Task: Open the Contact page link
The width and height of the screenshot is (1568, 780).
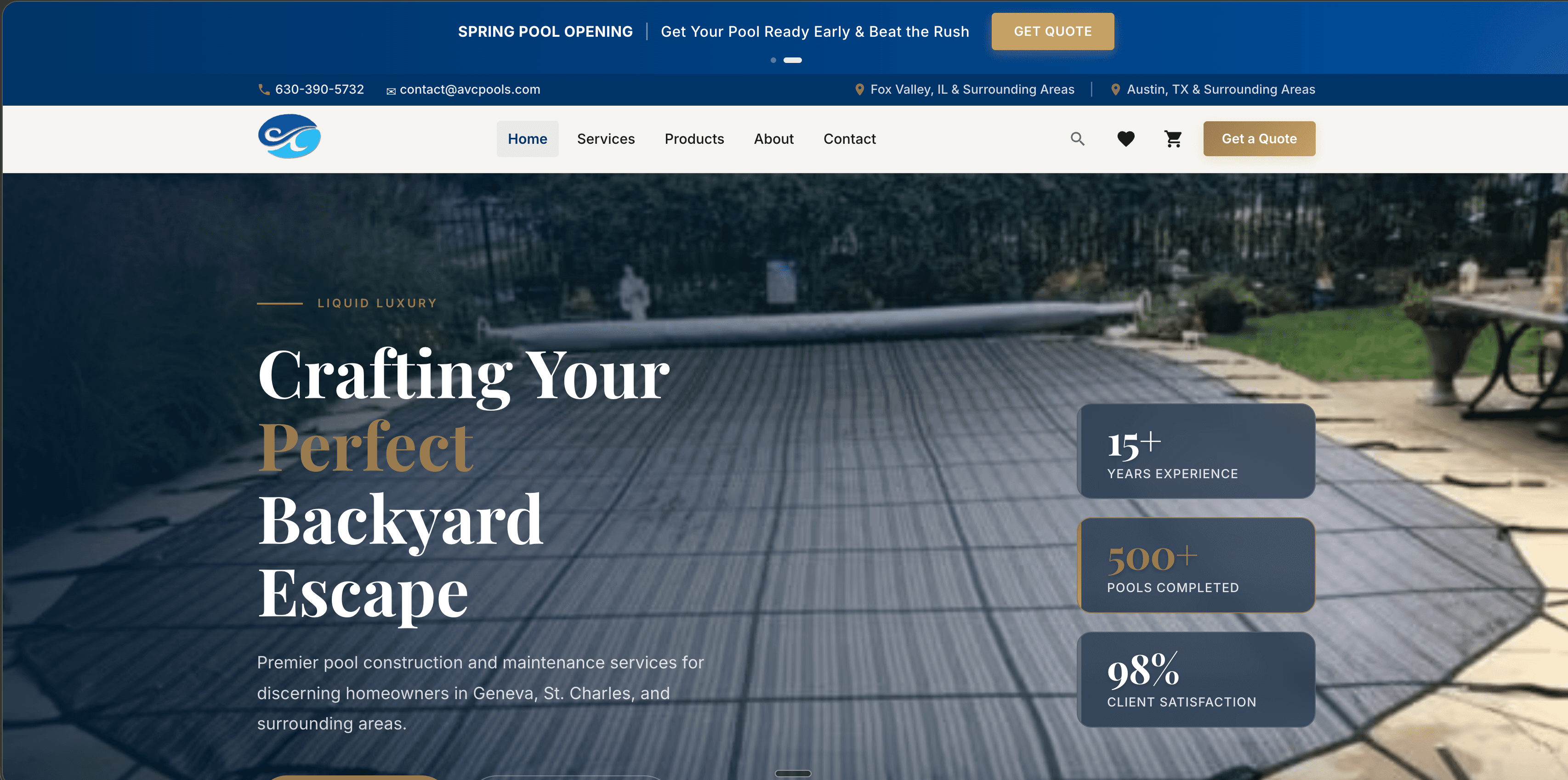Action: (849, 139)
